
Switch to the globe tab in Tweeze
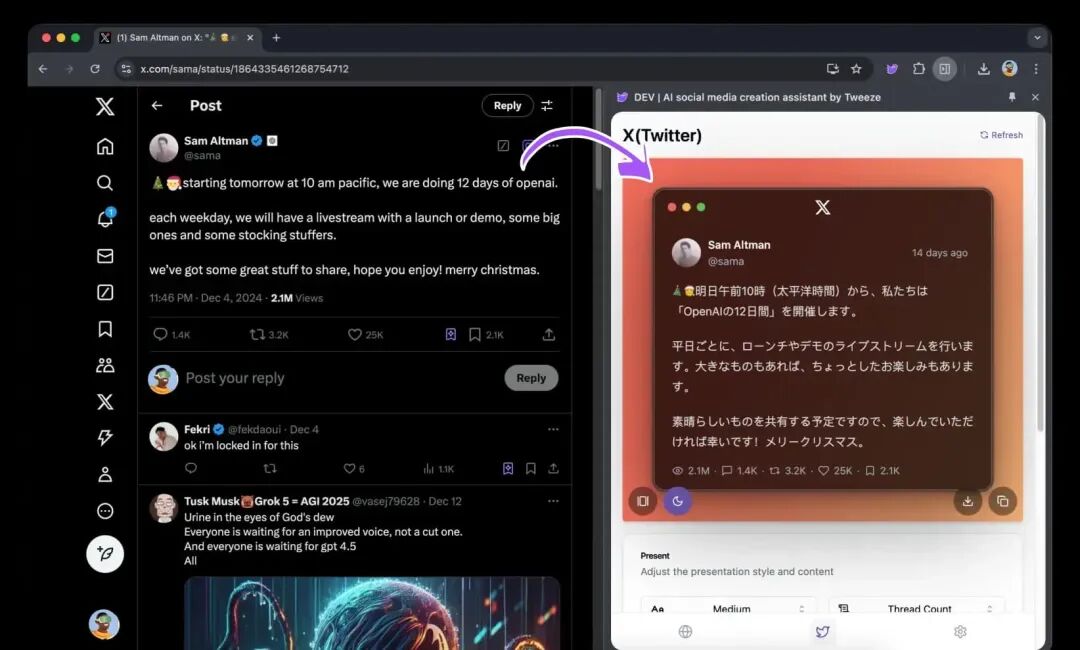click(x=685, y=631)
